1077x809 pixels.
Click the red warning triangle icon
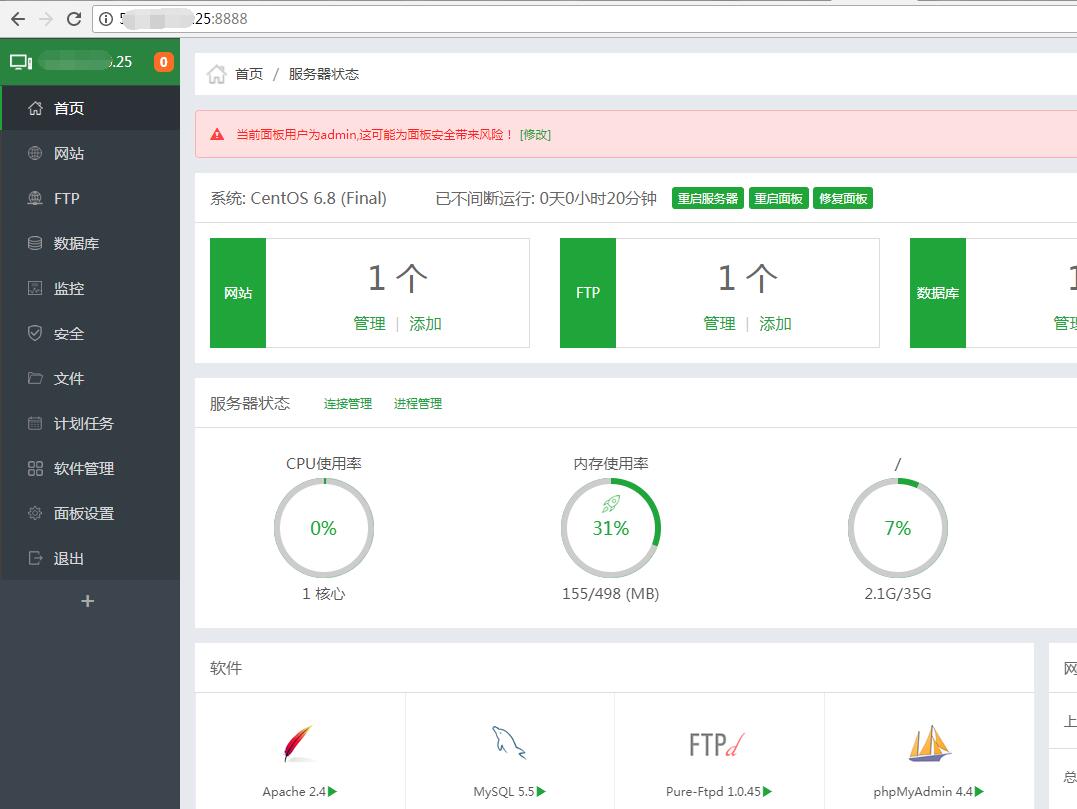pyautogui.click(x=217, y=135)
